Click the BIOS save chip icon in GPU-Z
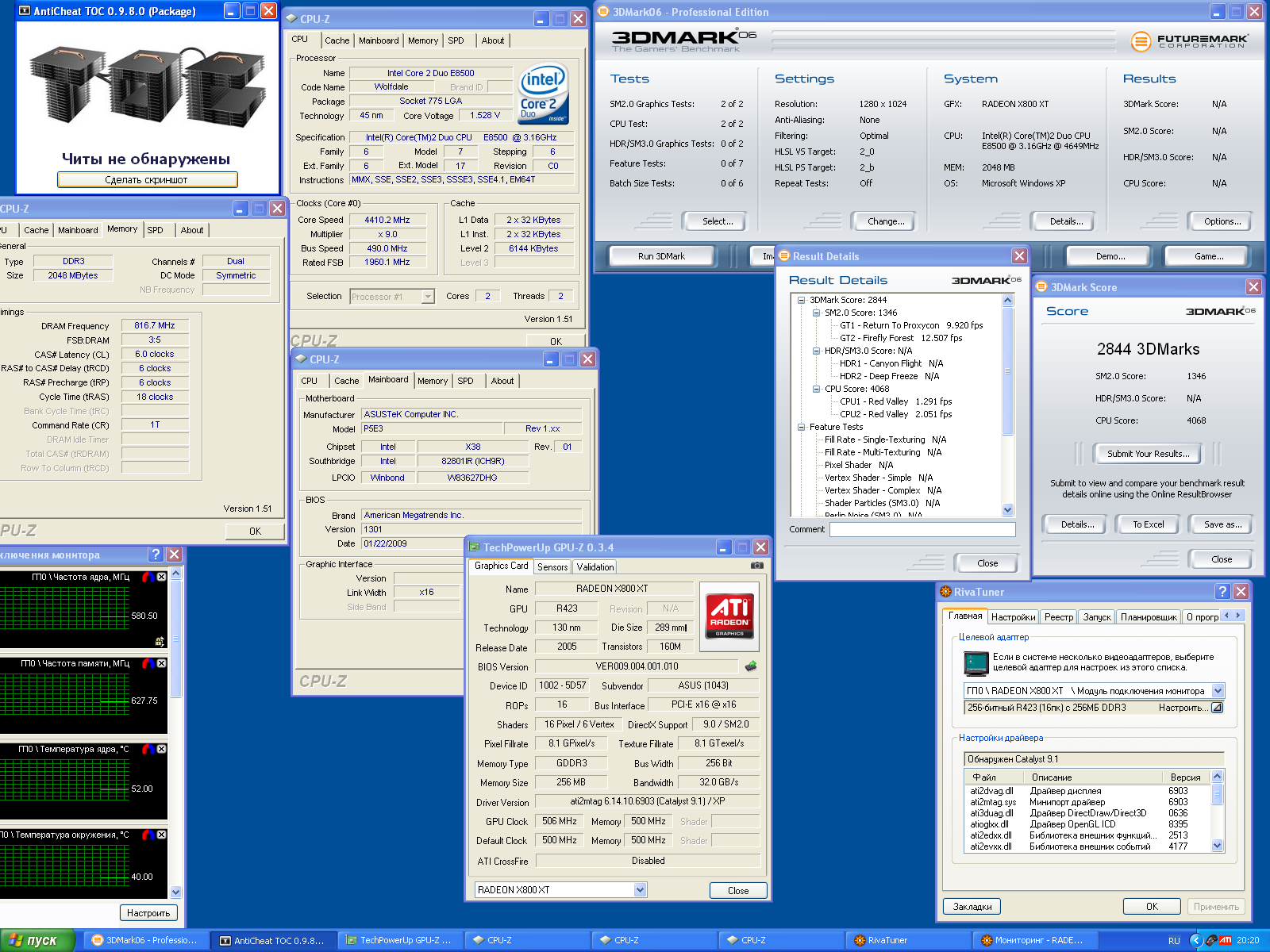The height and width of the screenshot is (952, 1270). tap(751, 666)
